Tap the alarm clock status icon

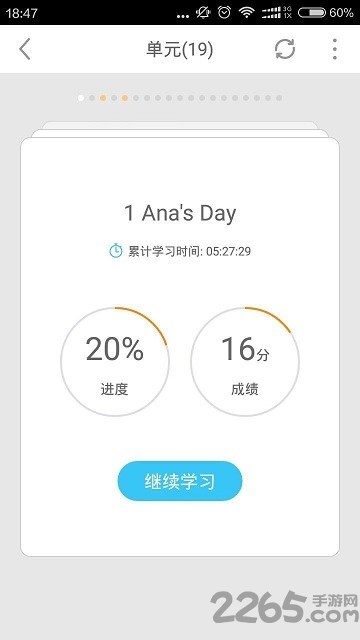(224, 13)
